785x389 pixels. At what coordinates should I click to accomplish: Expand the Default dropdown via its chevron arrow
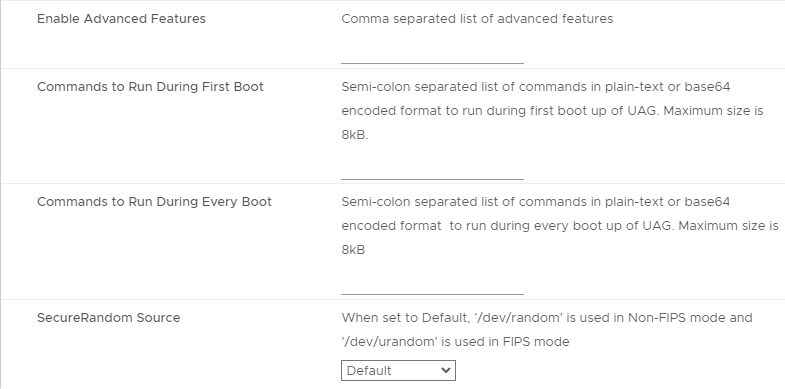point(445,370)
